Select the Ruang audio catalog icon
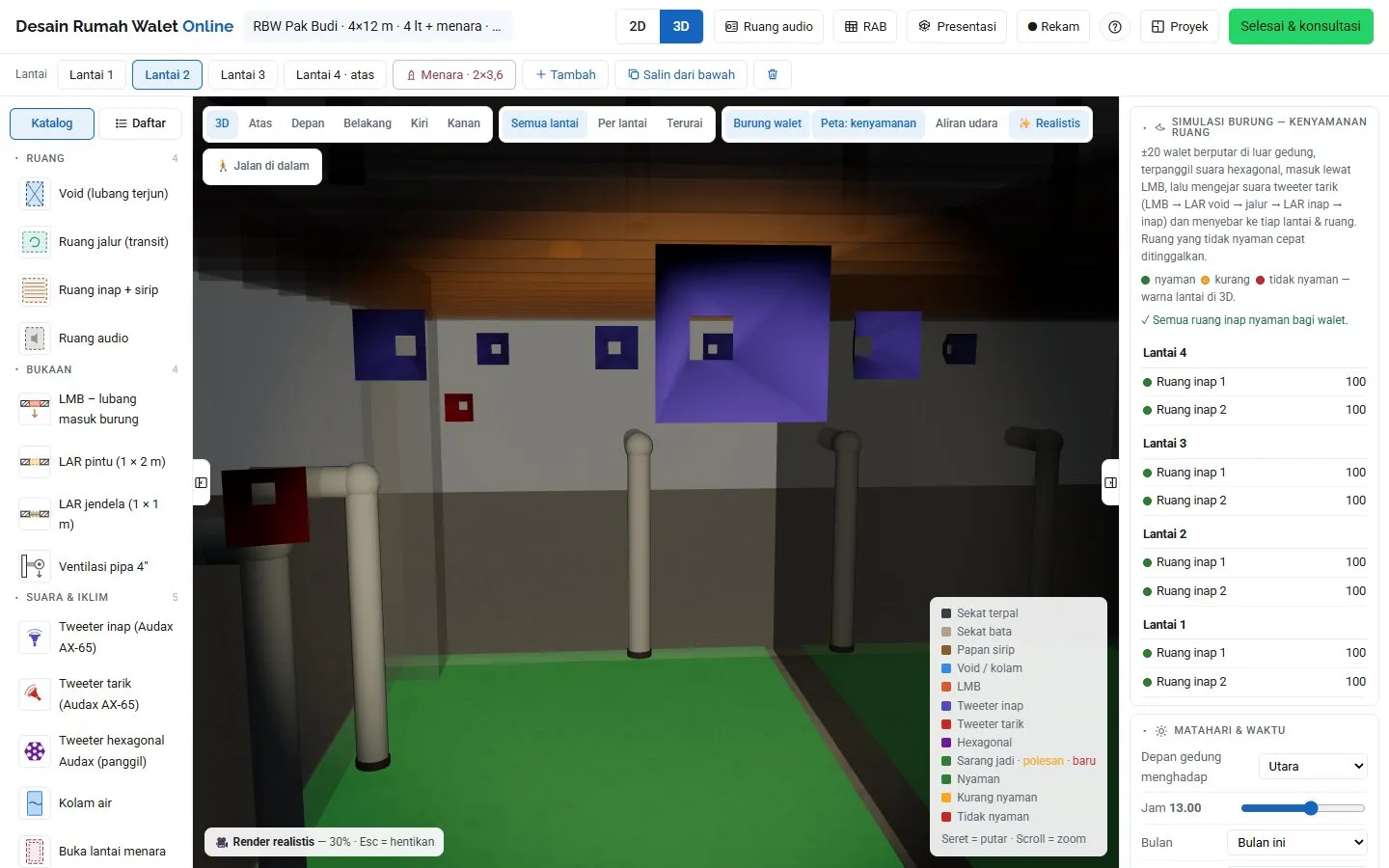The width and height of the screenshot is (1389, 868). pos(35,339)
